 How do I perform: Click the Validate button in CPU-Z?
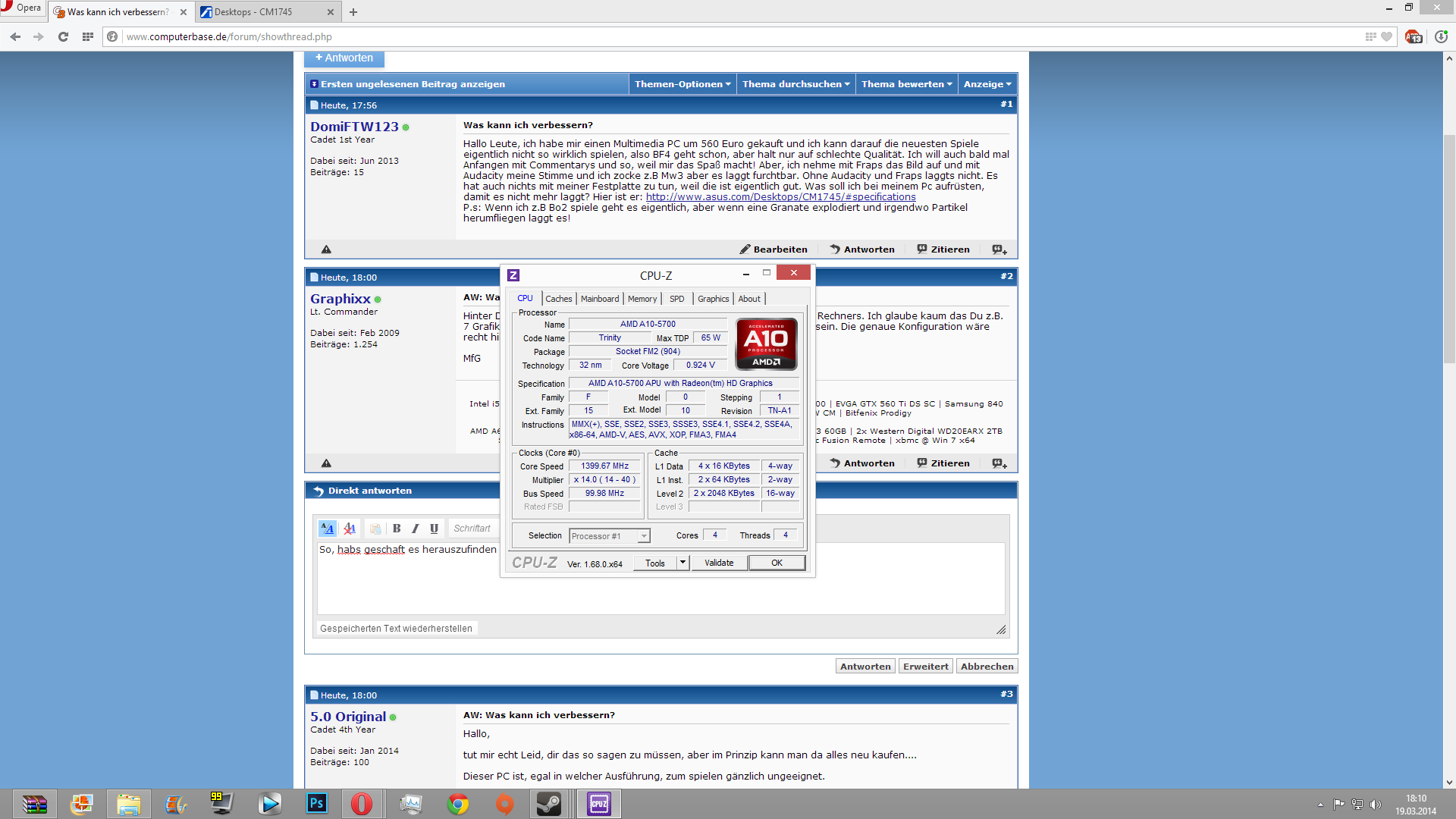pyautogui.click(x=719, y=563)
